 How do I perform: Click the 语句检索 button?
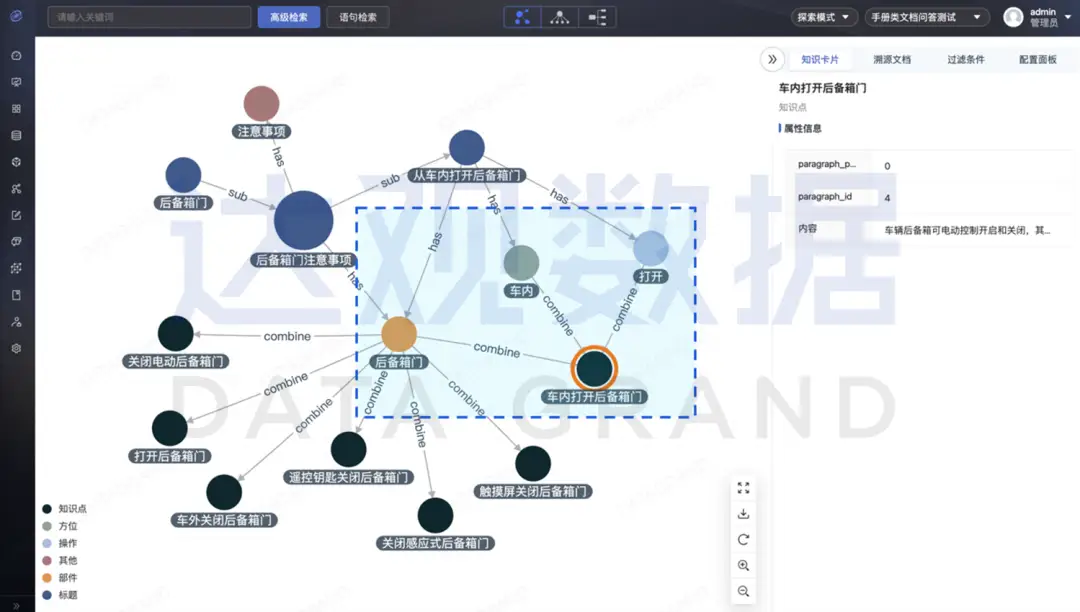(x=358, y=17)
